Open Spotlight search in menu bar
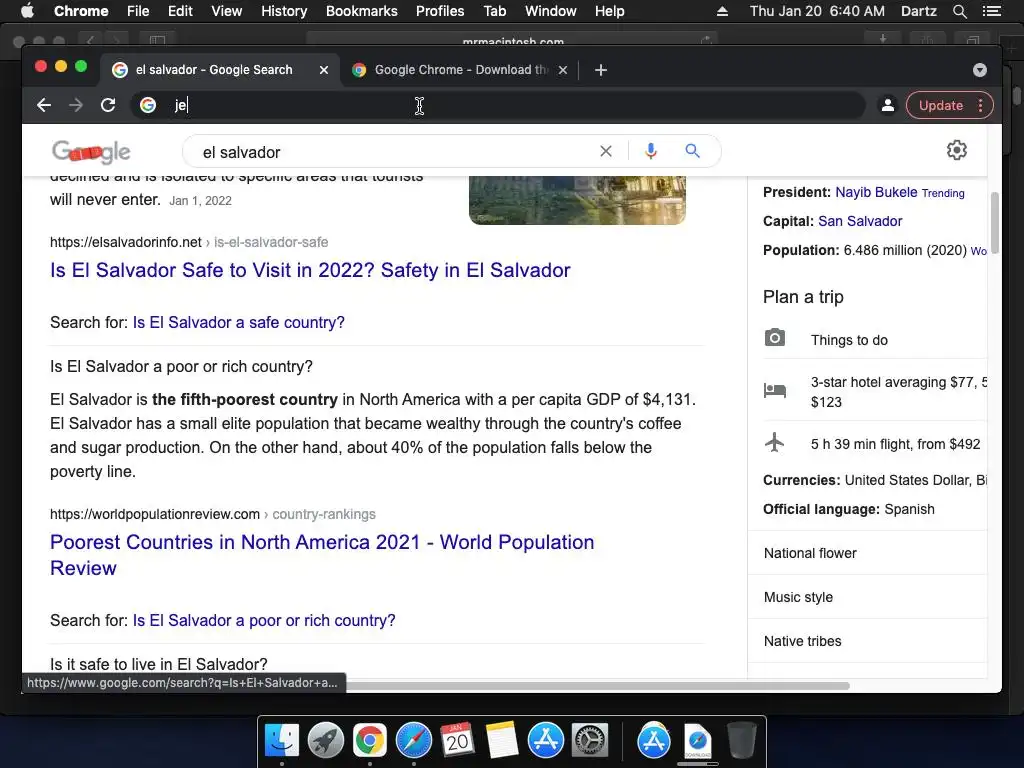 coord(959,11)
